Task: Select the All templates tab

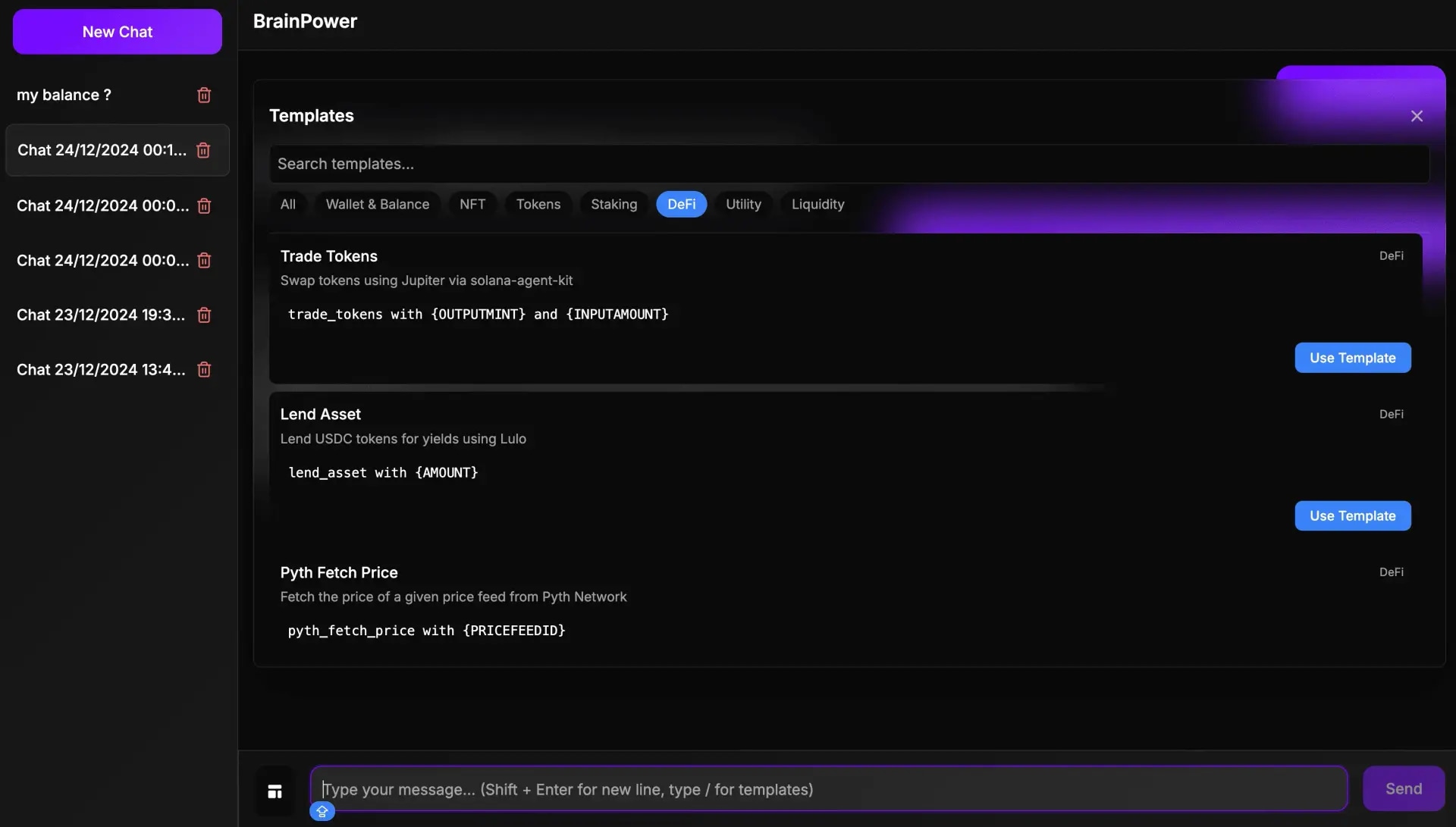Action: click(x=287, y=204)
